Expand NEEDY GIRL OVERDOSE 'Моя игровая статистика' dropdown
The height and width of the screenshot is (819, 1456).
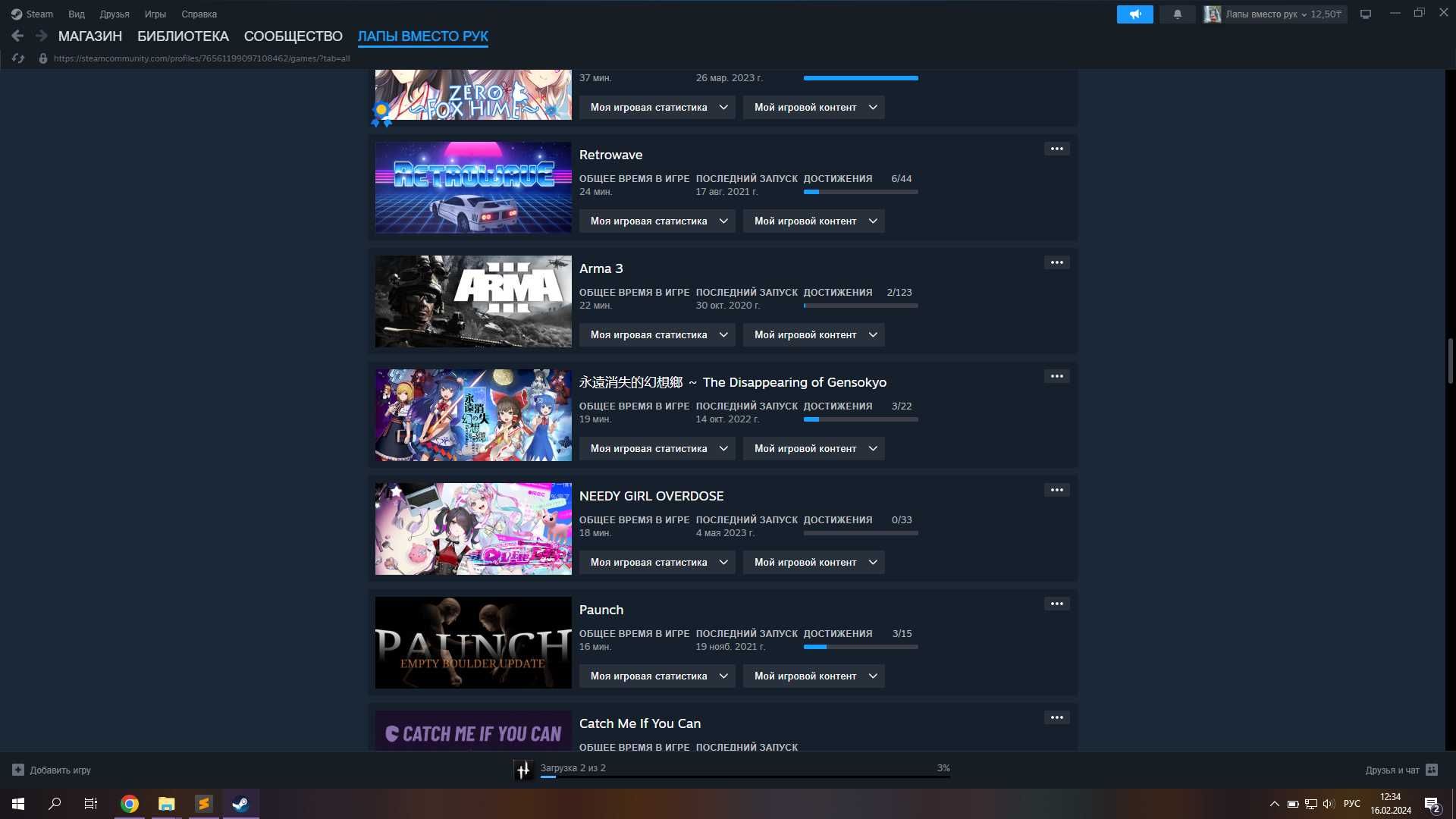[x=657, y=563]
